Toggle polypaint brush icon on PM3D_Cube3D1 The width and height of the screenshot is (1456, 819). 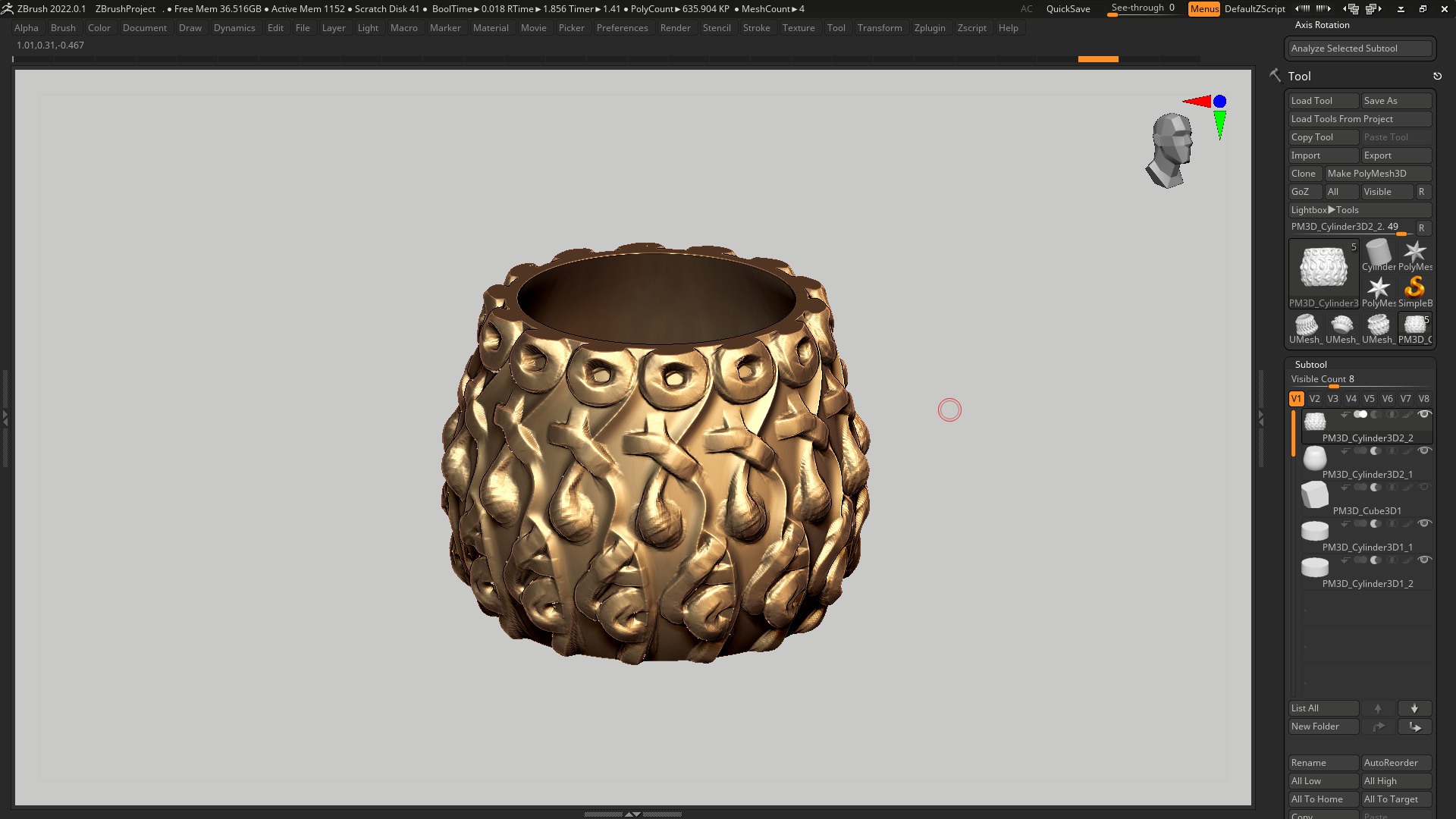[1407, 487]
